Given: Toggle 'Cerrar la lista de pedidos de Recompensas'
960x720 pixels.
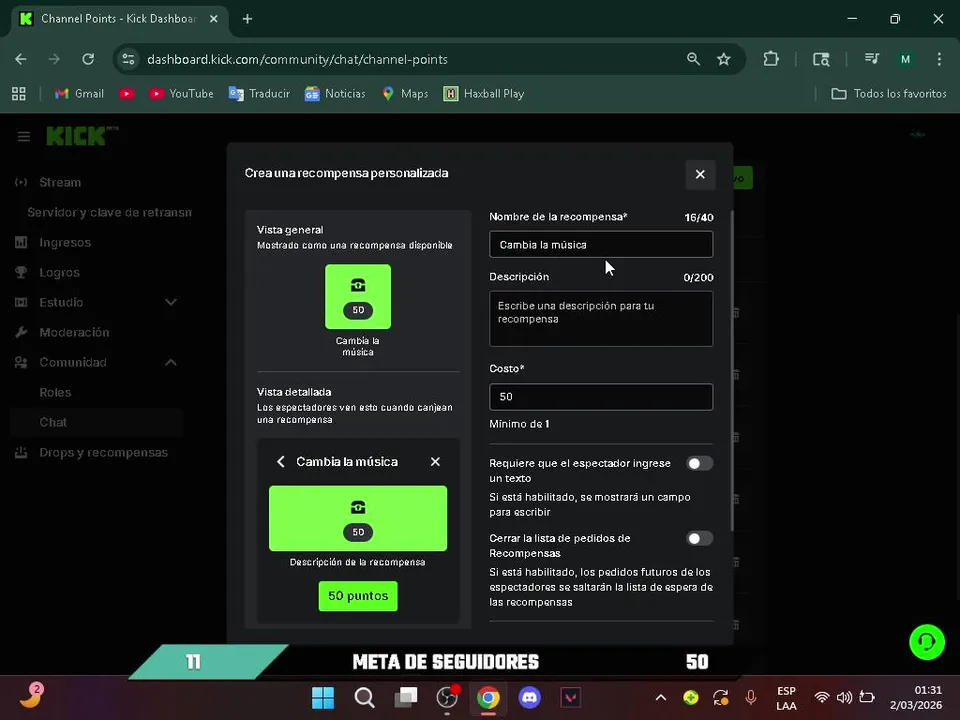Looking at the screenshot, I should (x=699, y=538).
